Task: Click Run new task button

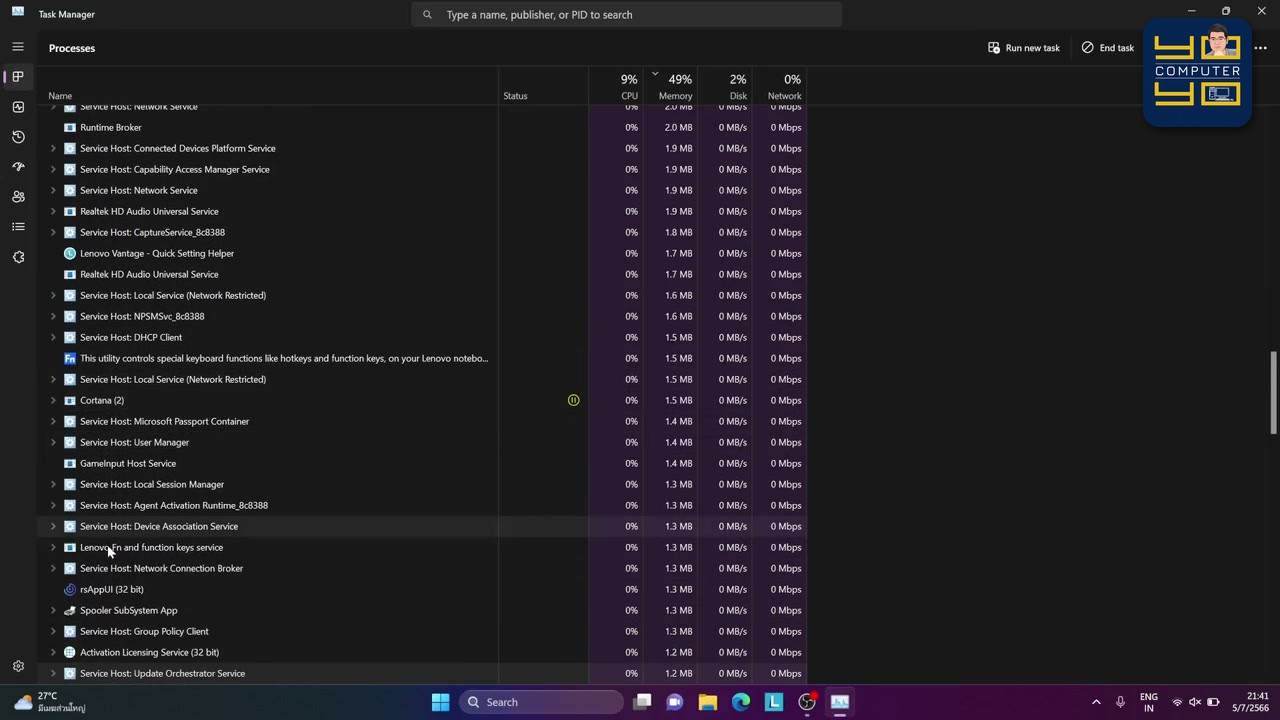Action: (x=1024, y=48)
